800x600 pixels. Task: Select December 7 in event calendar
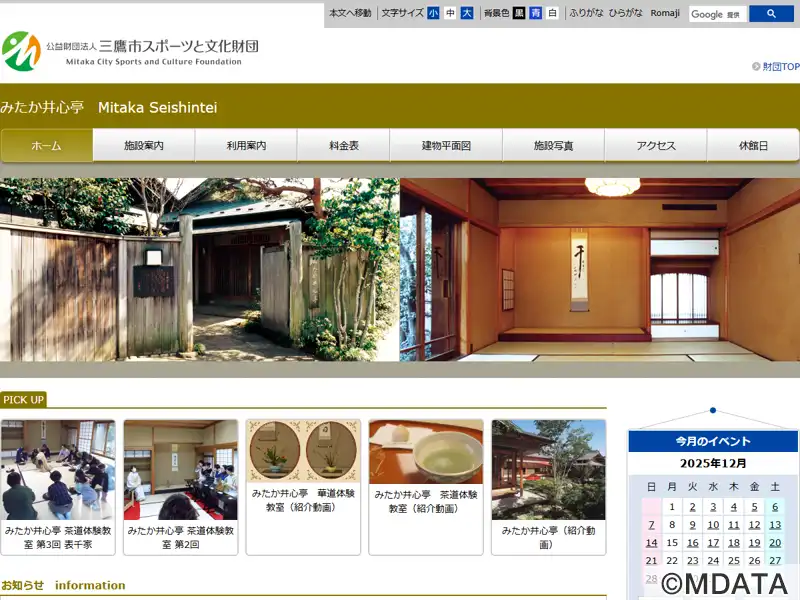point(652,525)
